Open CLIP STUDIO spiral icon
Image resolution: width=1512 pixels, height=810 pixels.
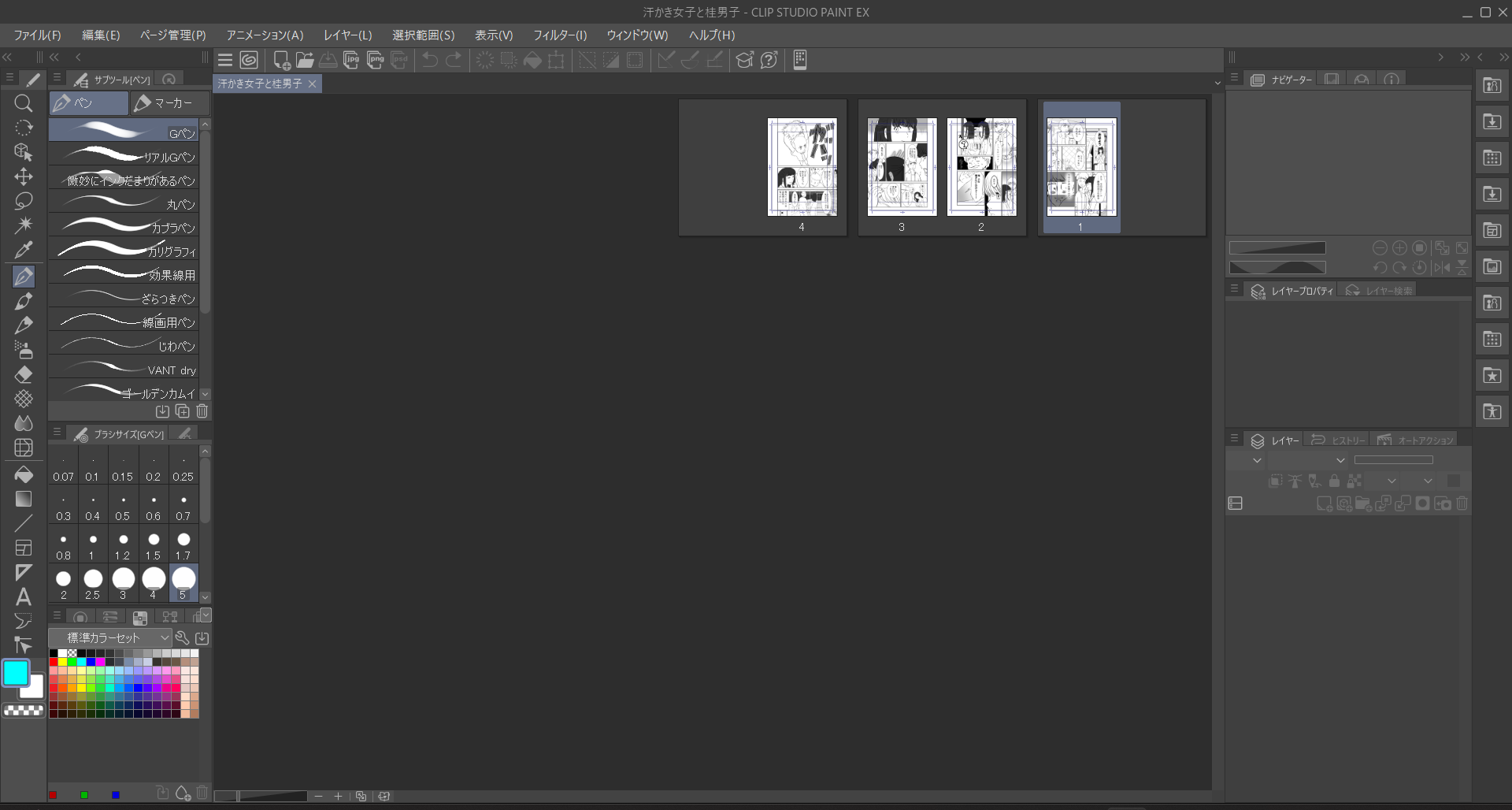click(249, 60)
